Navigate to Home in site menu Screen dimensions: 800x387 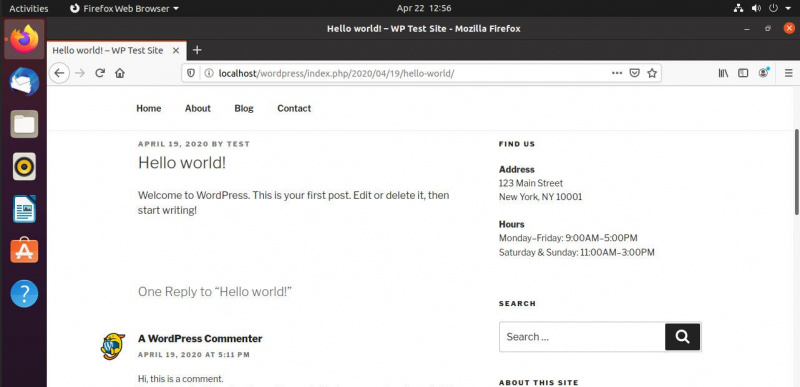148,108
